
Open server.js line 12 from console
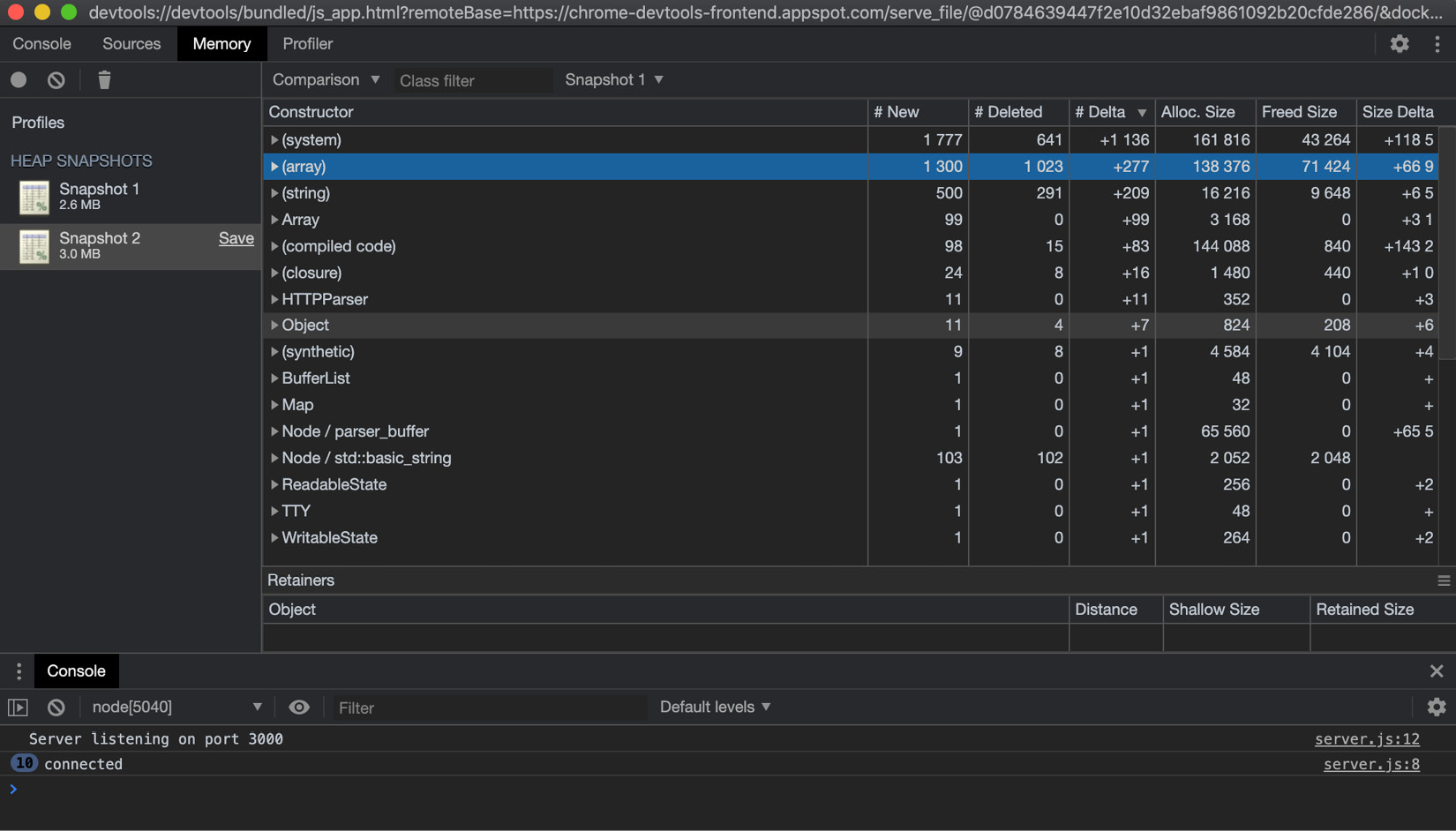pos(1367,738)
